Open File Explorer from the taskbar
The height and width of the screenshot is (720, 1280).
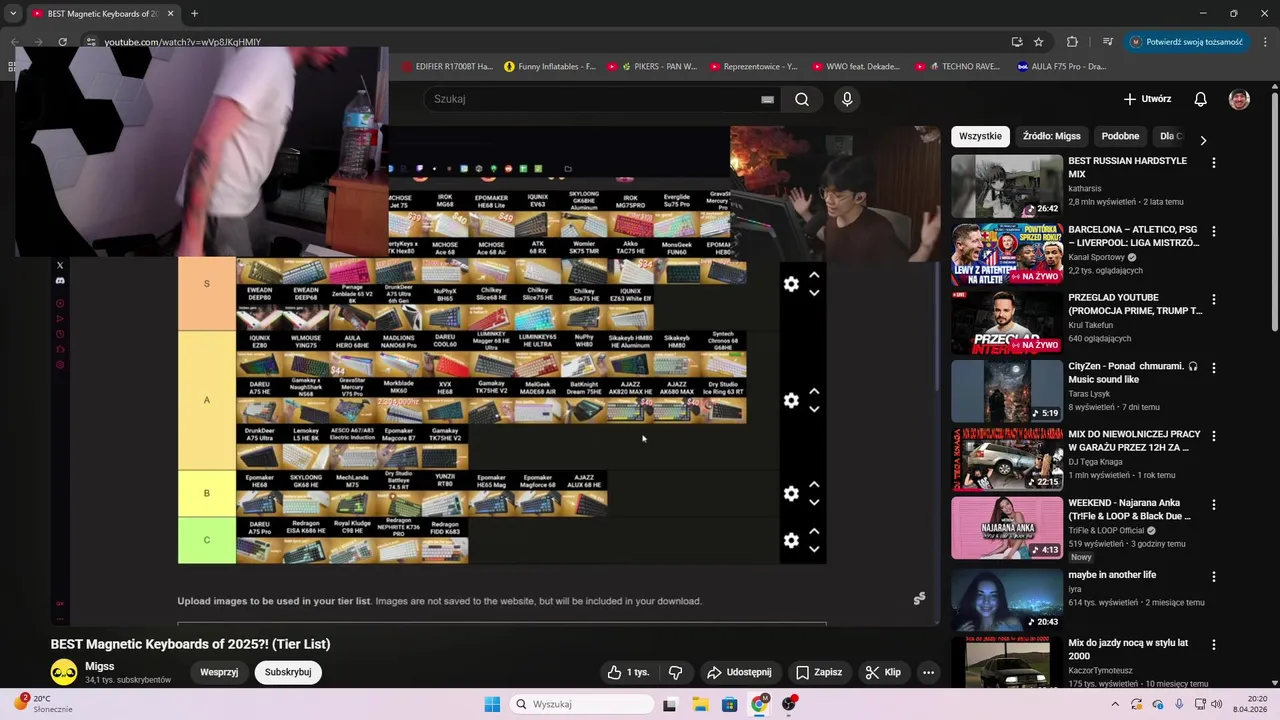pos(700,704)
